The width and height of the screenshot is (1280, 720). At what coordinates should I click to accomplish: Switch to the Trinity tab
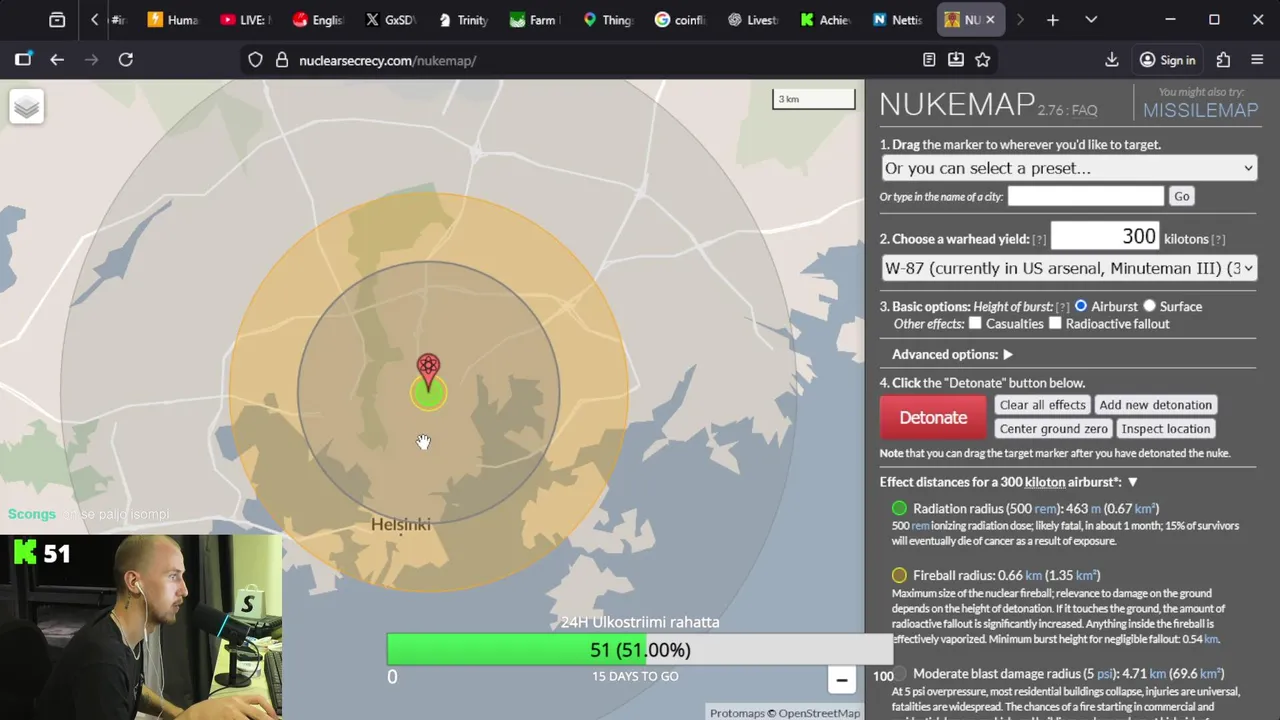tap(461, 20)
